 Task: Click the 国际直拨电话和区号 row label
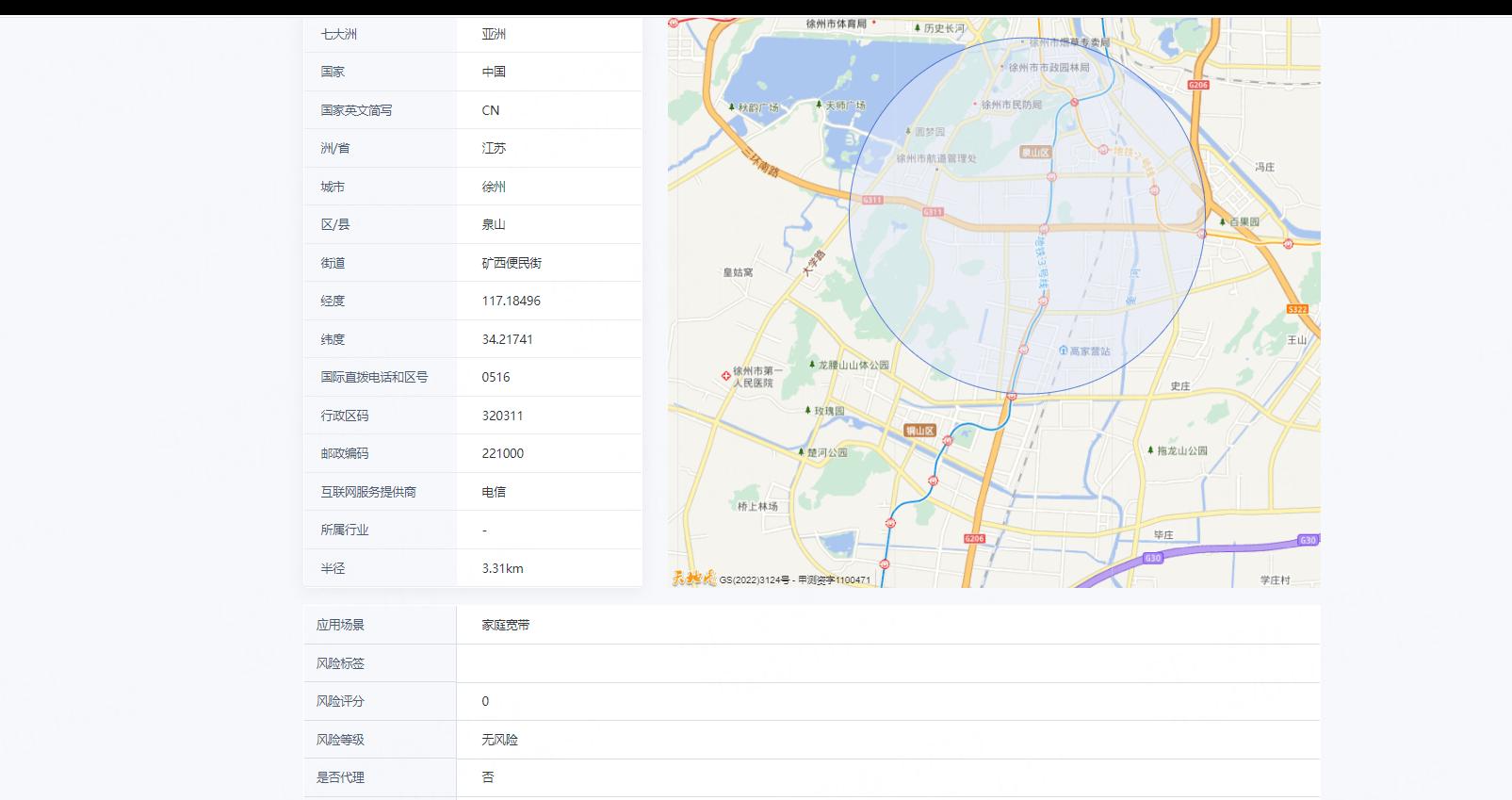[374, 377]
